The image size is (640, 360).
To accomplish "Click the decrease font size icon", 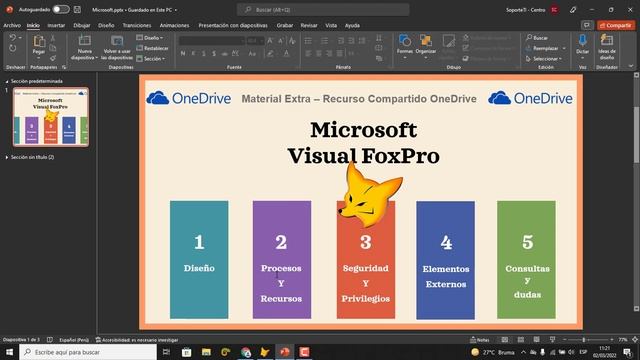I will [x=281, y=41].
